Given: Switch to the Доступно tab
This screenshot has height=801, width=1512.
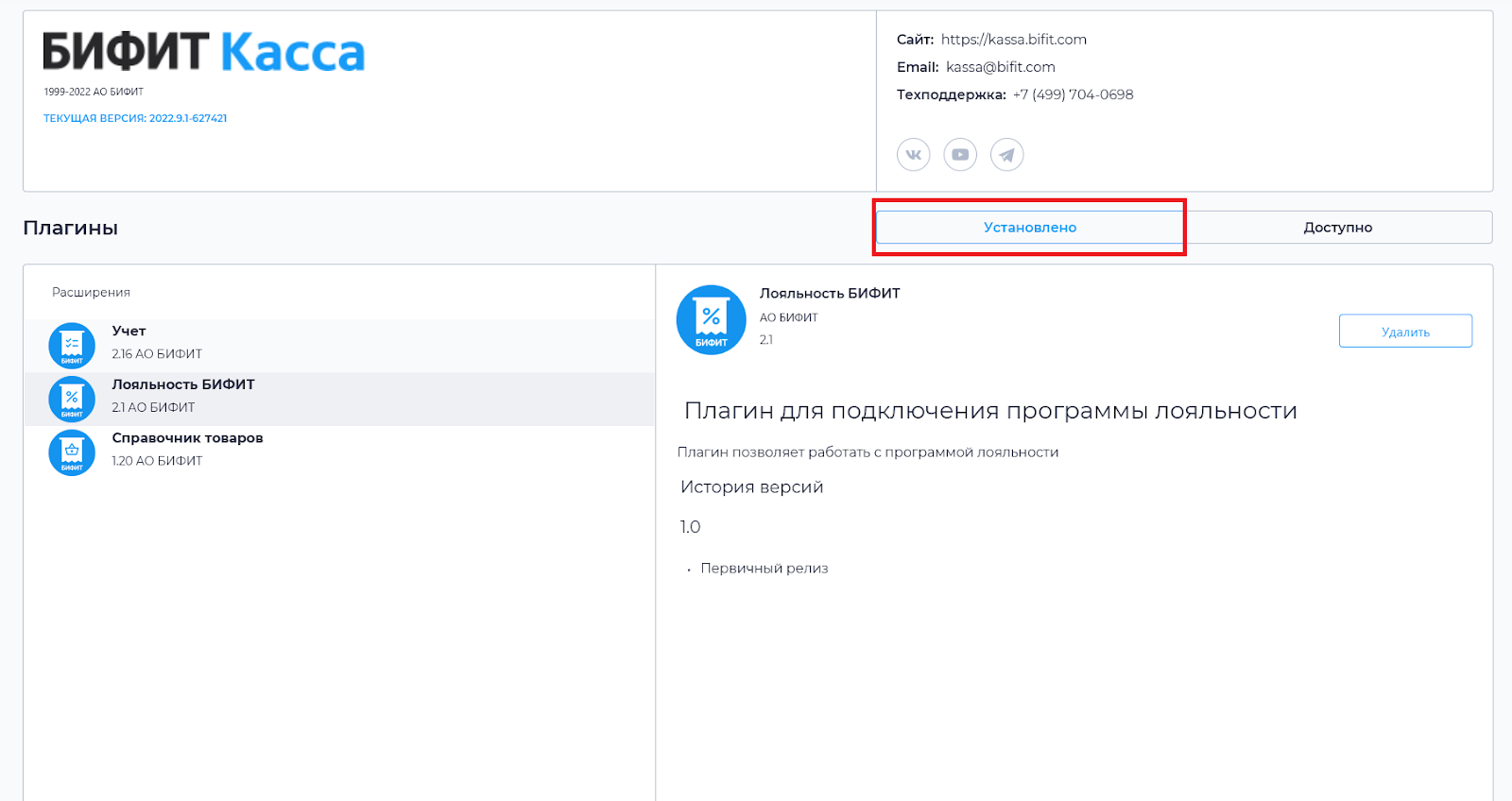Looking at the screenshot, I should point(1338,228).
